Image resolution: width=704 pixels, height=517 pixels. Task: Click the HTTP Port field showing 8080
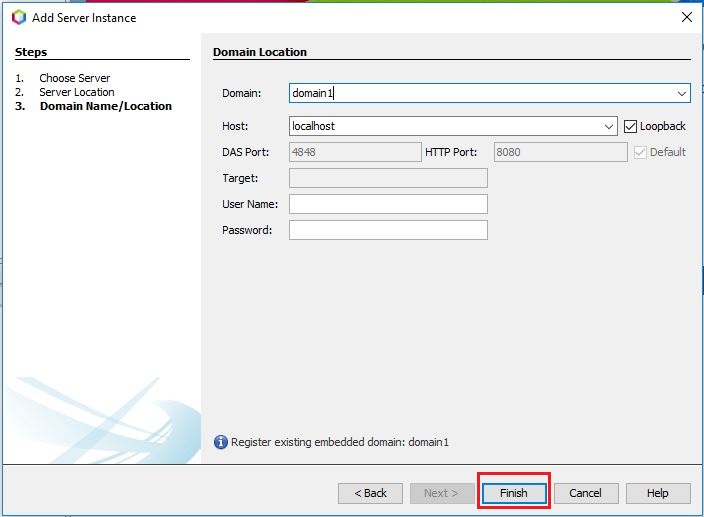click(560, 153)
